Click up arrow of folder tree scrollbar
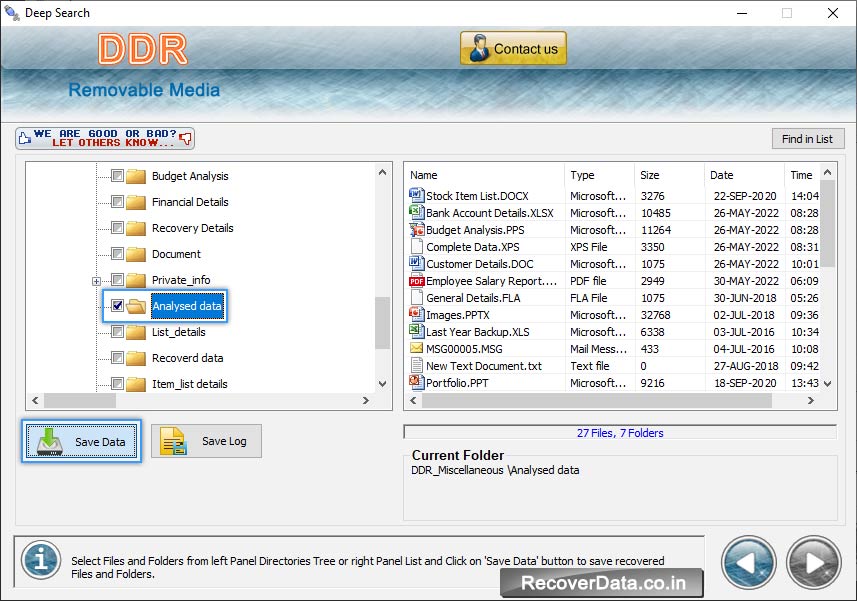This screenshot has height=601, width=857. pos(383,172)
